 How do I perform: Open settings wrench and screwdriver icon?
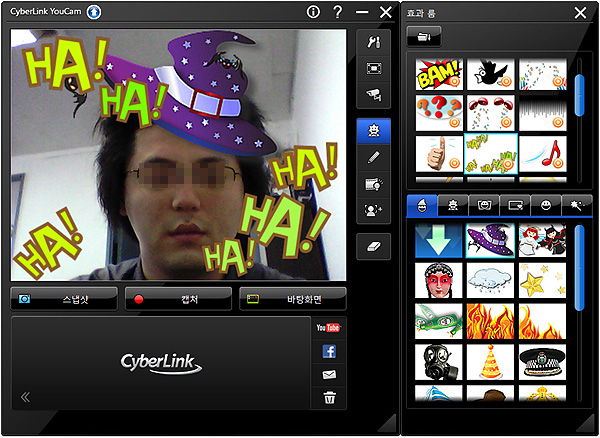click(x=373, y=42)
